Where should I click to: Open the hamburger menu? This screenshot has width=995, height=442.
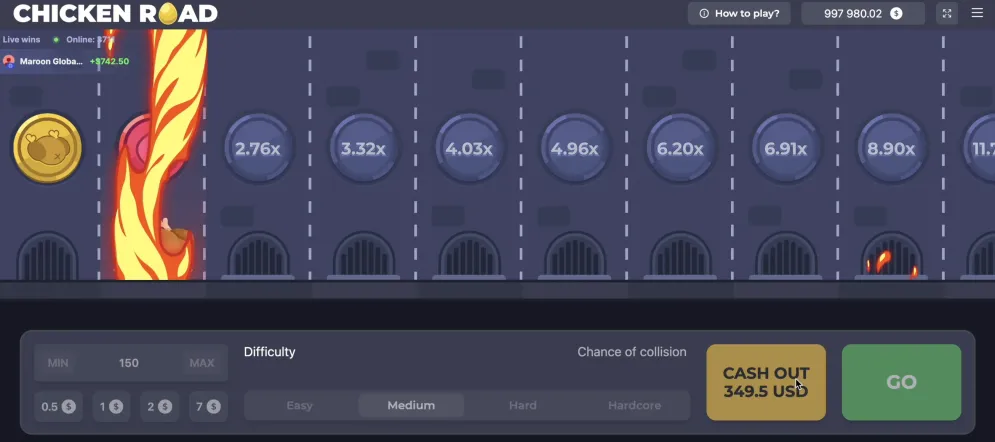click(x=977, y=13)
